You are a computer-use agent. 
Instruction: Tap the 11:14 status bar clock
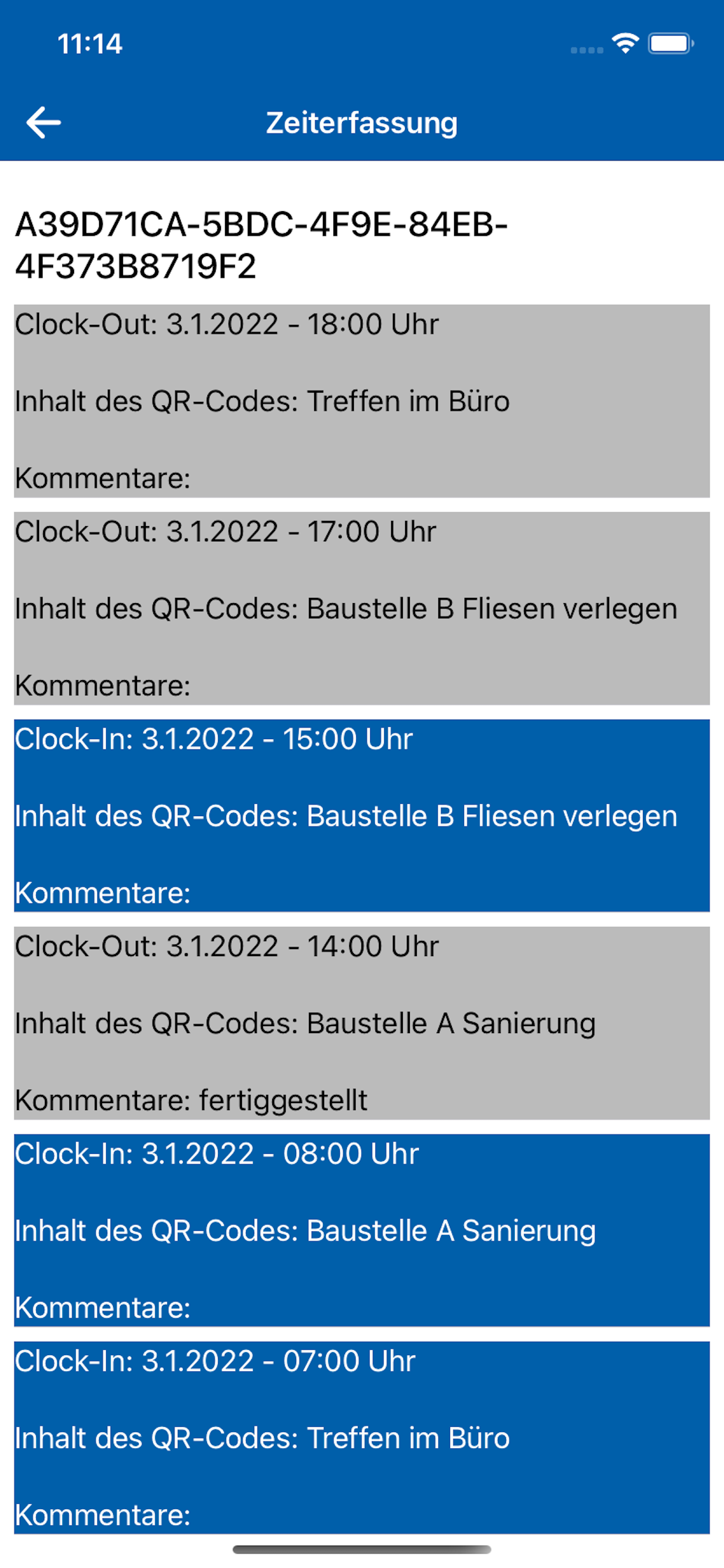pos(90,44)
